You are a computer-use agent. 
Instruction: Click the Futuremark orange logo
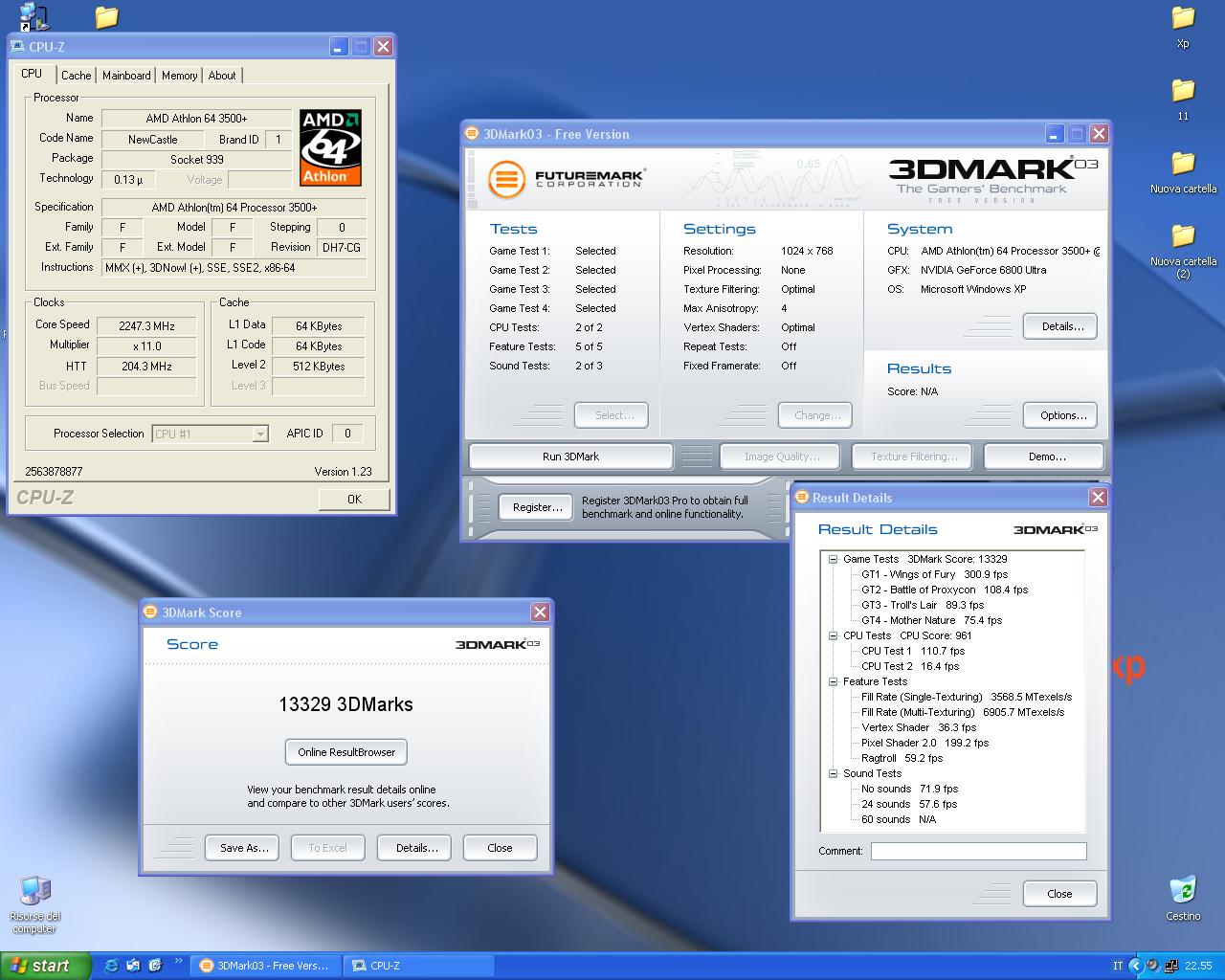506,179
